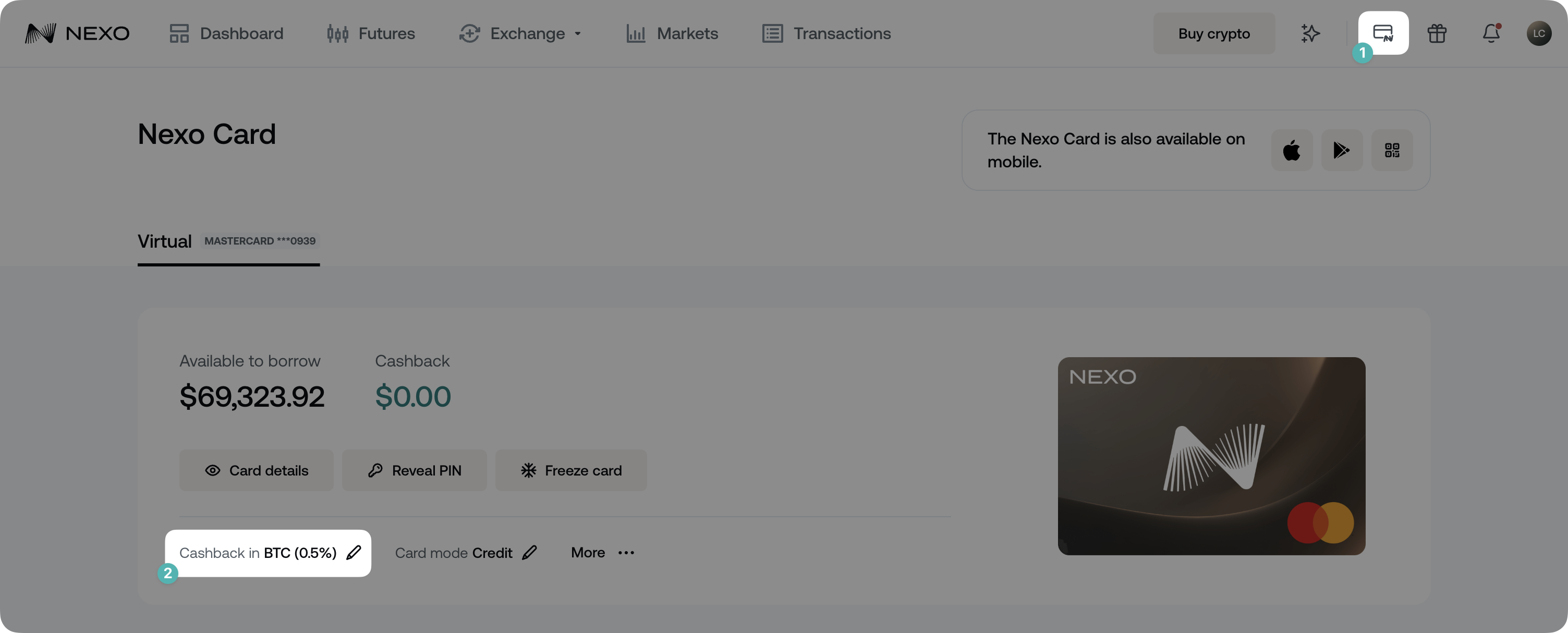Go to the Markets page
The image size is (1568, 633).
672,33
